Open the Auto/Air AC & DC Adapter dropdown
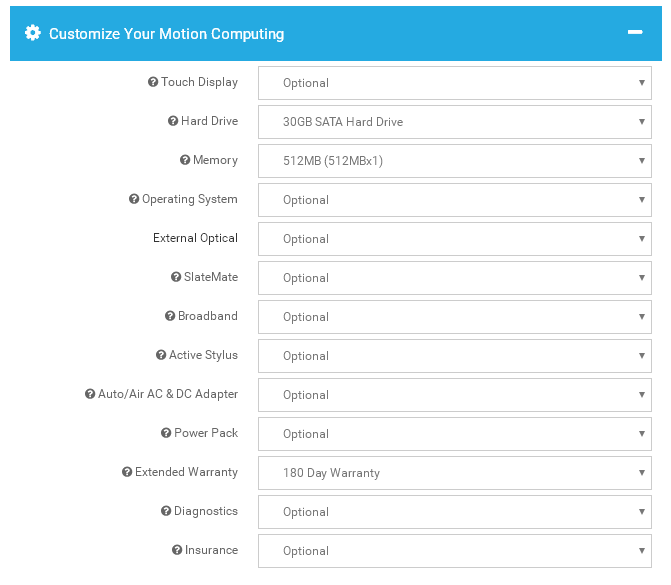 point(454,395)
